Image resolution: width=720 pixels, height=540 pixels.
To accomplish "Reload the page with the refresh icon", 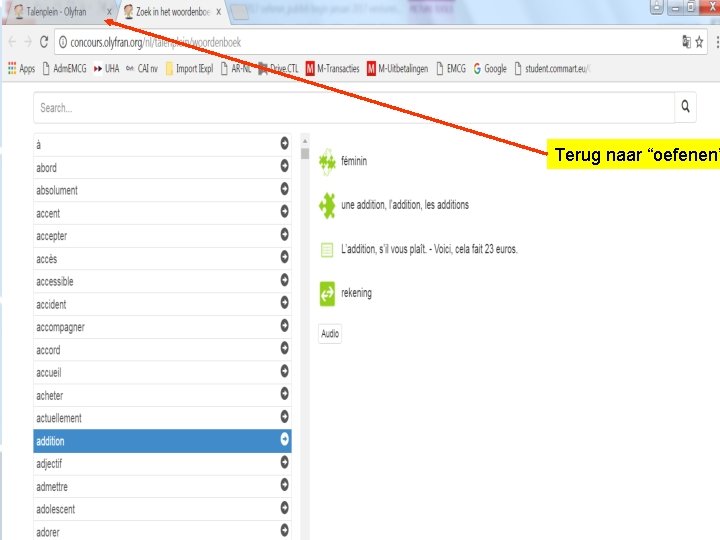I will pos(44,42).
